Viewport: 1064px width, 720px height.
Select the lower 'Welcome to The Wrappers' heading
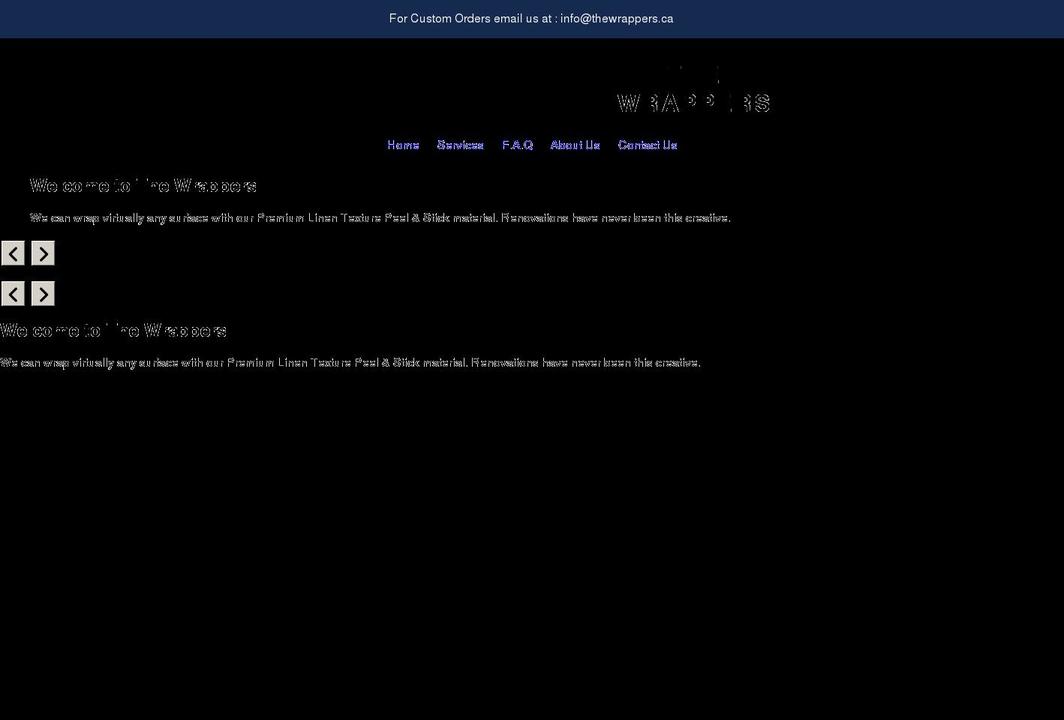113,330
